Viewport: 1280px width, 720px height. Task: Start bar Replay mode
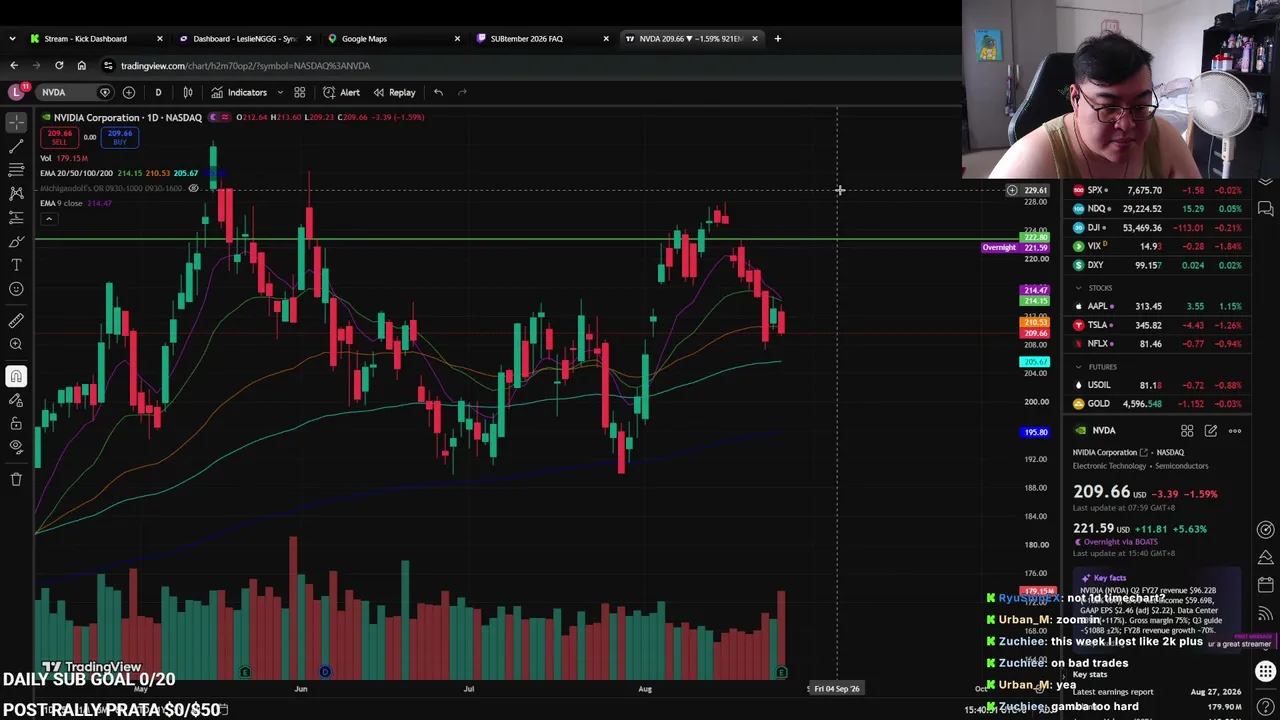[394, 92]
